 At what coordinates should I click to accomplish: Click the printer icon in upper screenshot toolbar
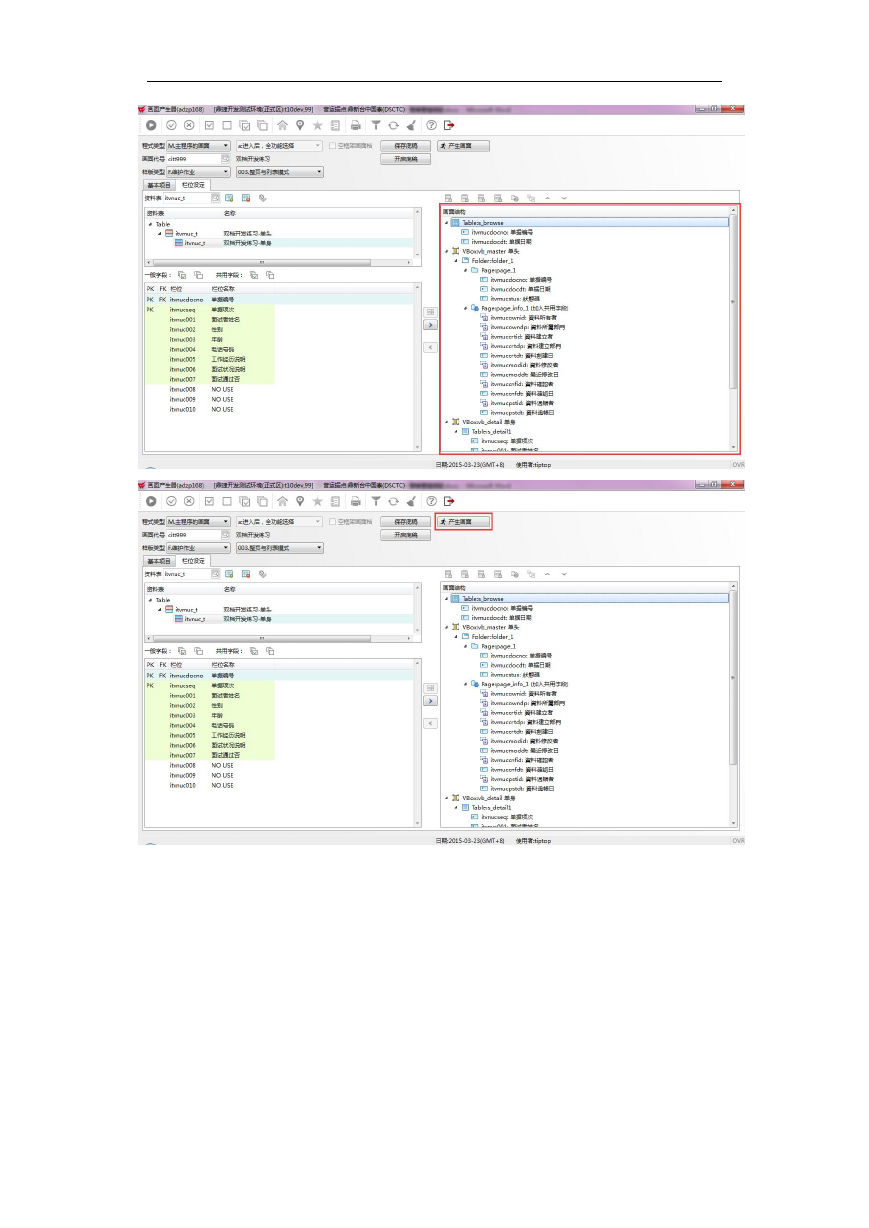point(355,125)
